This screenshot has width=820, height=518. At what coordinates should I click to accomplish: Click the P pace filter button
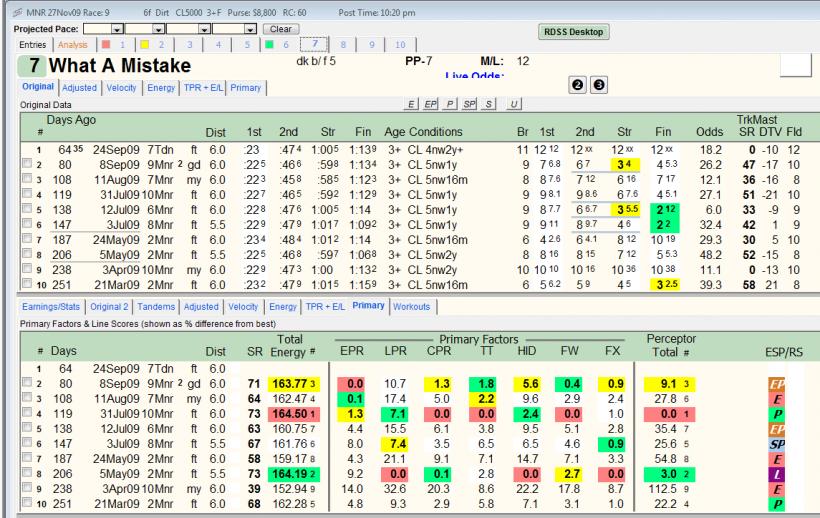450,104
